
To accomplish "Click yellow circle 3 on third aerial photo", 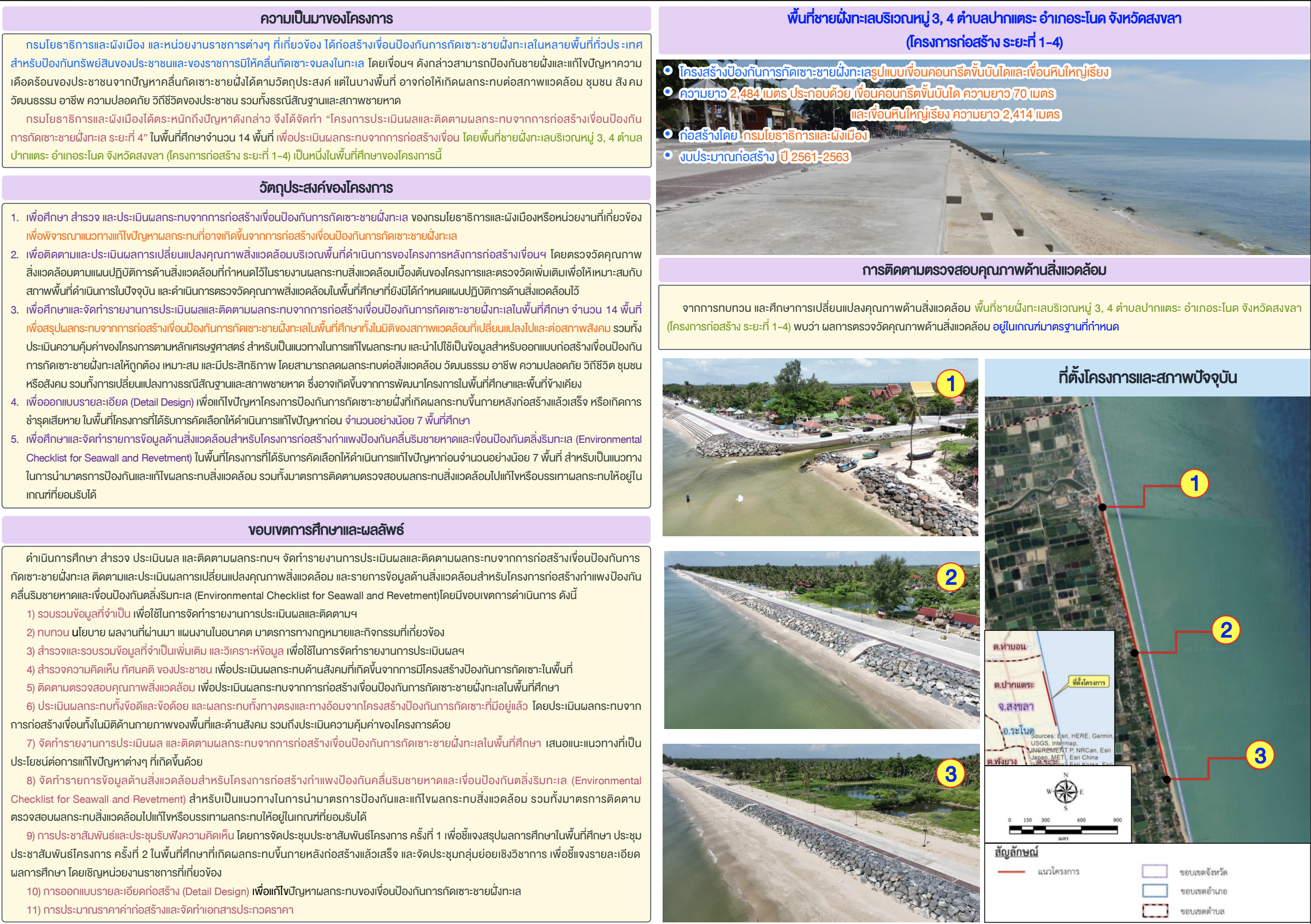I will point(950,773).
